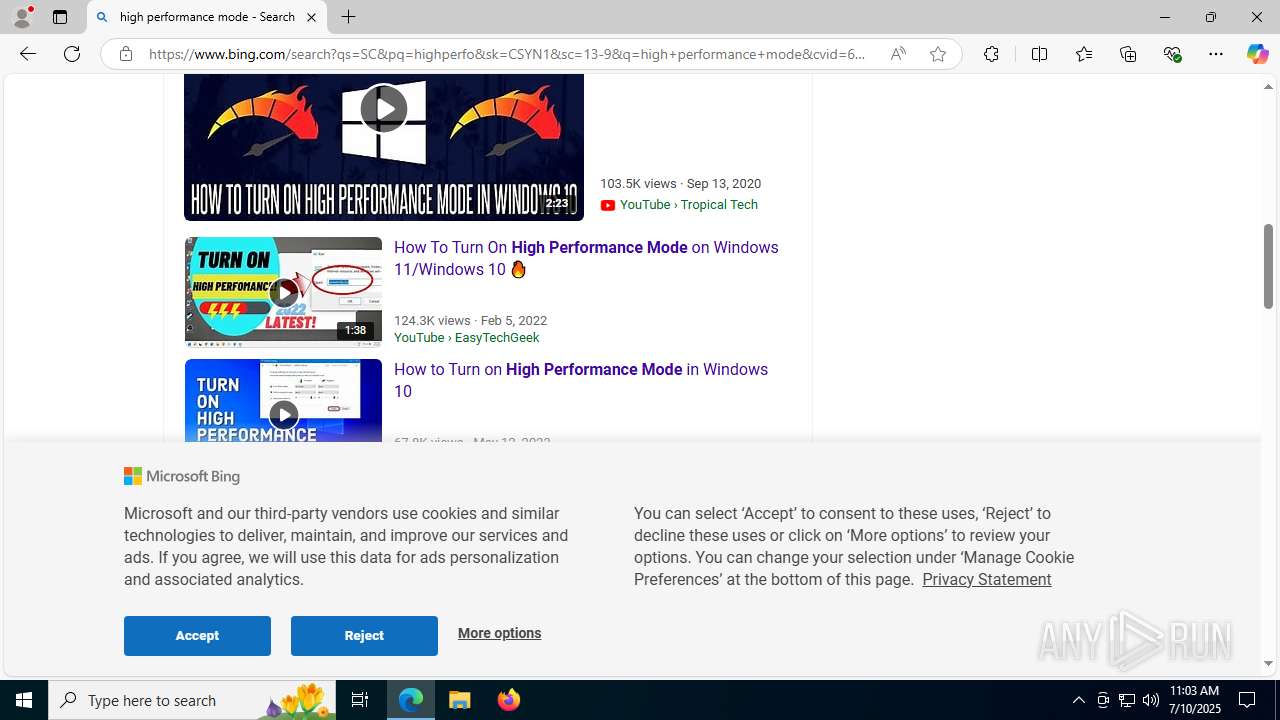This screenshot has height=720, width=1280.
Task: Click the address bar URL
Action: pyautogui.click(x=507, y=54)
